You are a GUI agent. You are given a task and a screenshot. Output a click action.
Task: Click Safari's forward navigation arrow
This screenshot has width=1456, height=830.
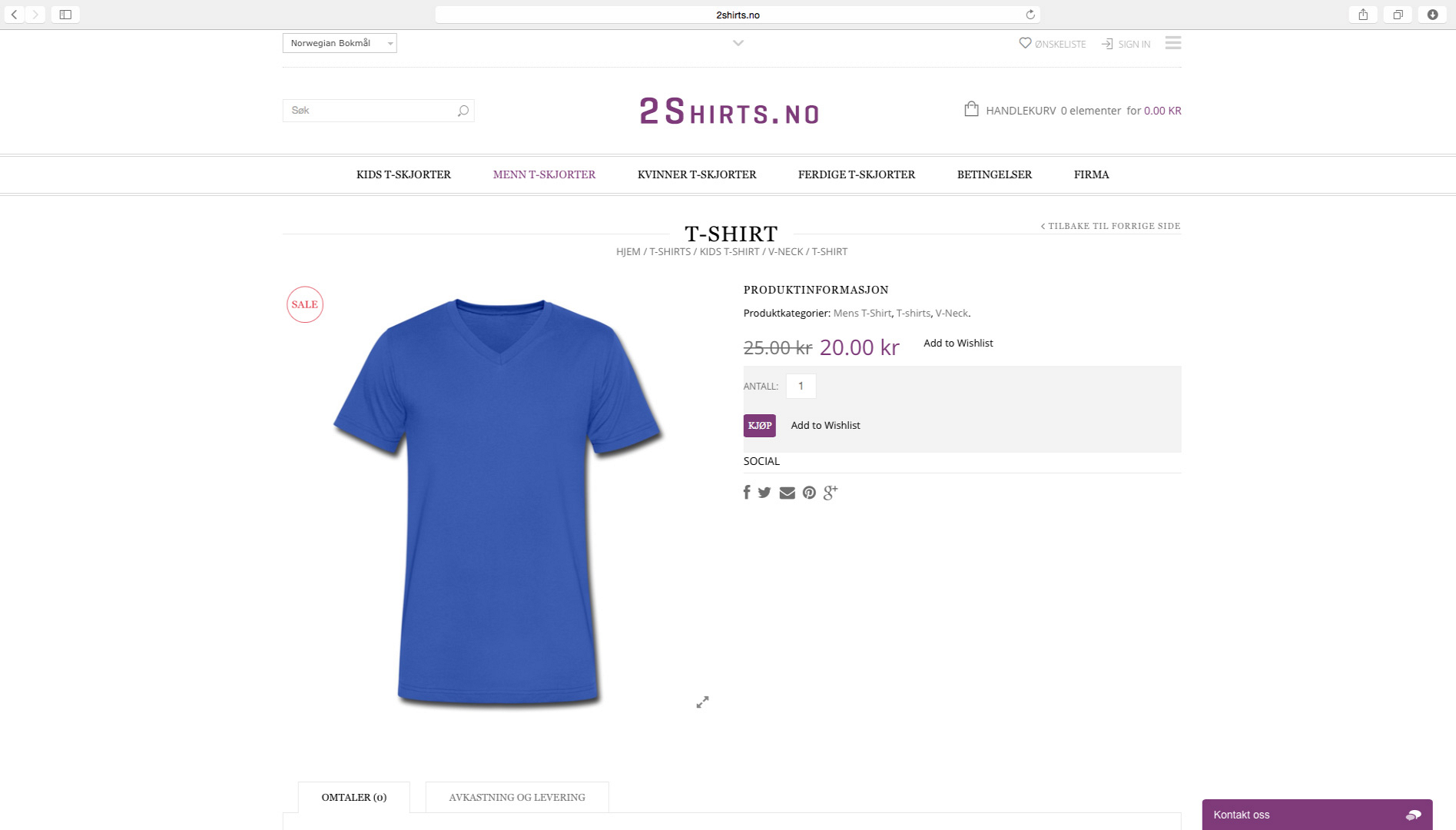35,15
